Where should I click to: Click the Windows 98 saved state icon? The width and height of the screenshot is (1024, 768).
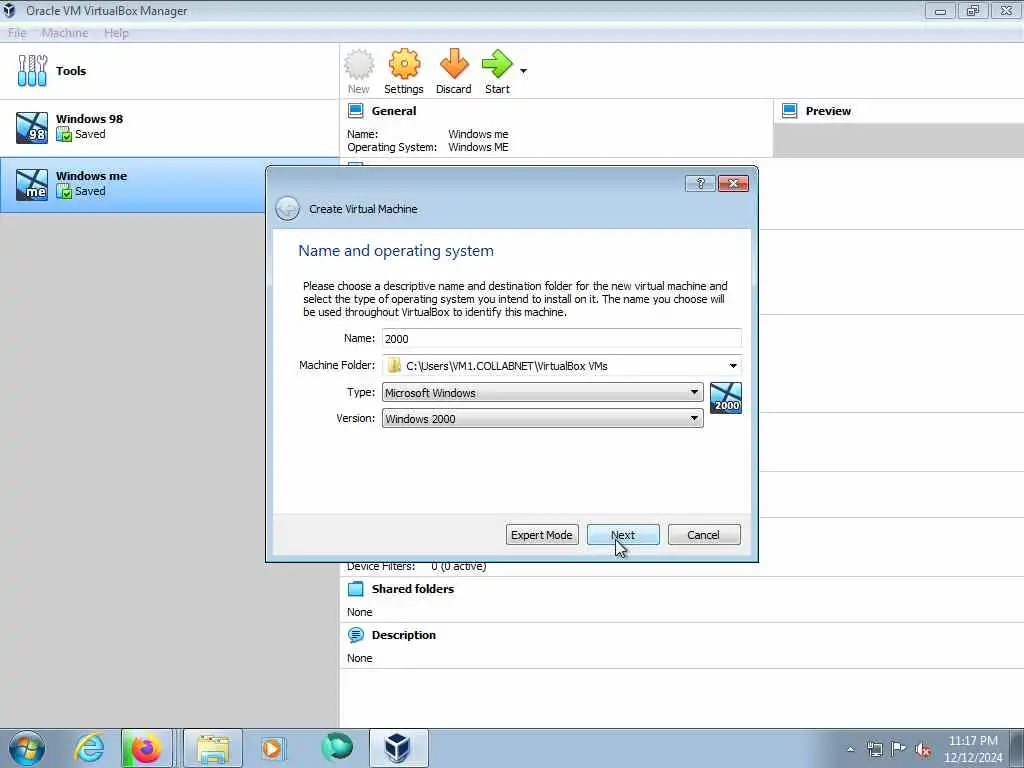pos(63,135)
